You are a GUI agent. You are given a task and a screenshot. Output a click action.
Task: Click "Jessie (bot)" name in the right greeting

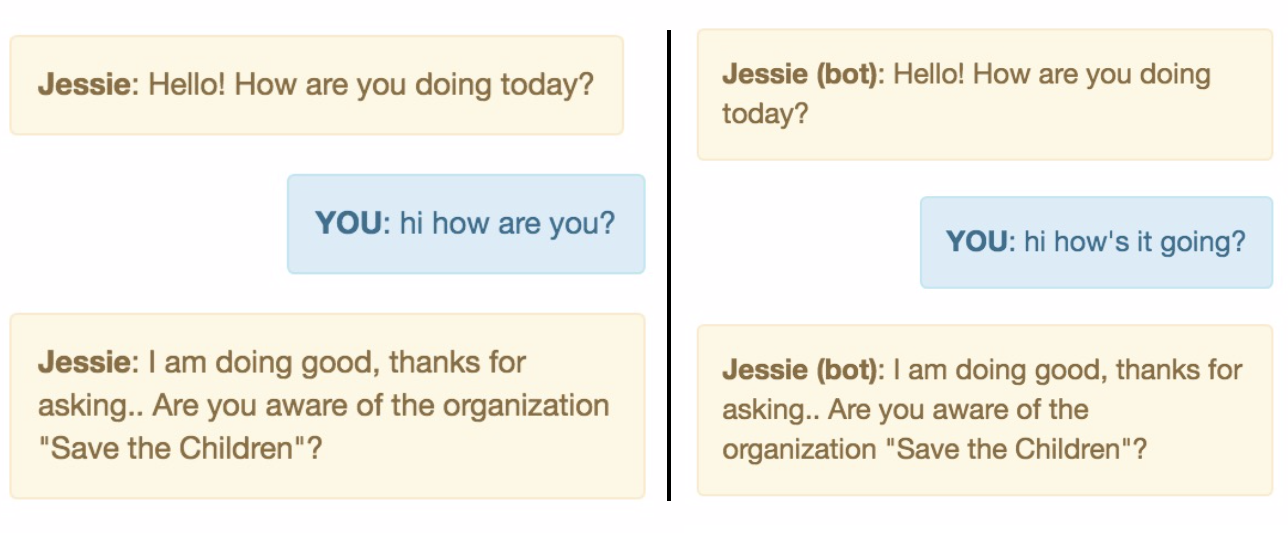point(800,75)
